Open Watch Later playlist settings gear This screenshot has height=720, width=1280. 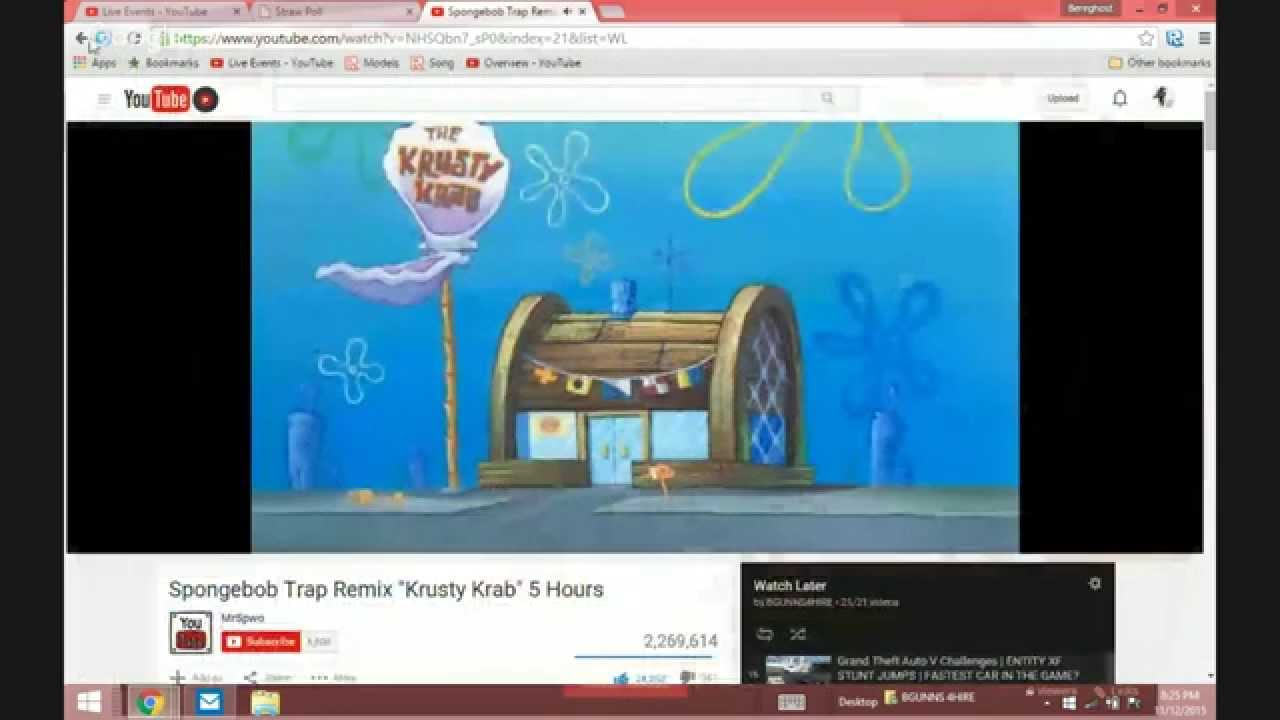(1094, 583)
